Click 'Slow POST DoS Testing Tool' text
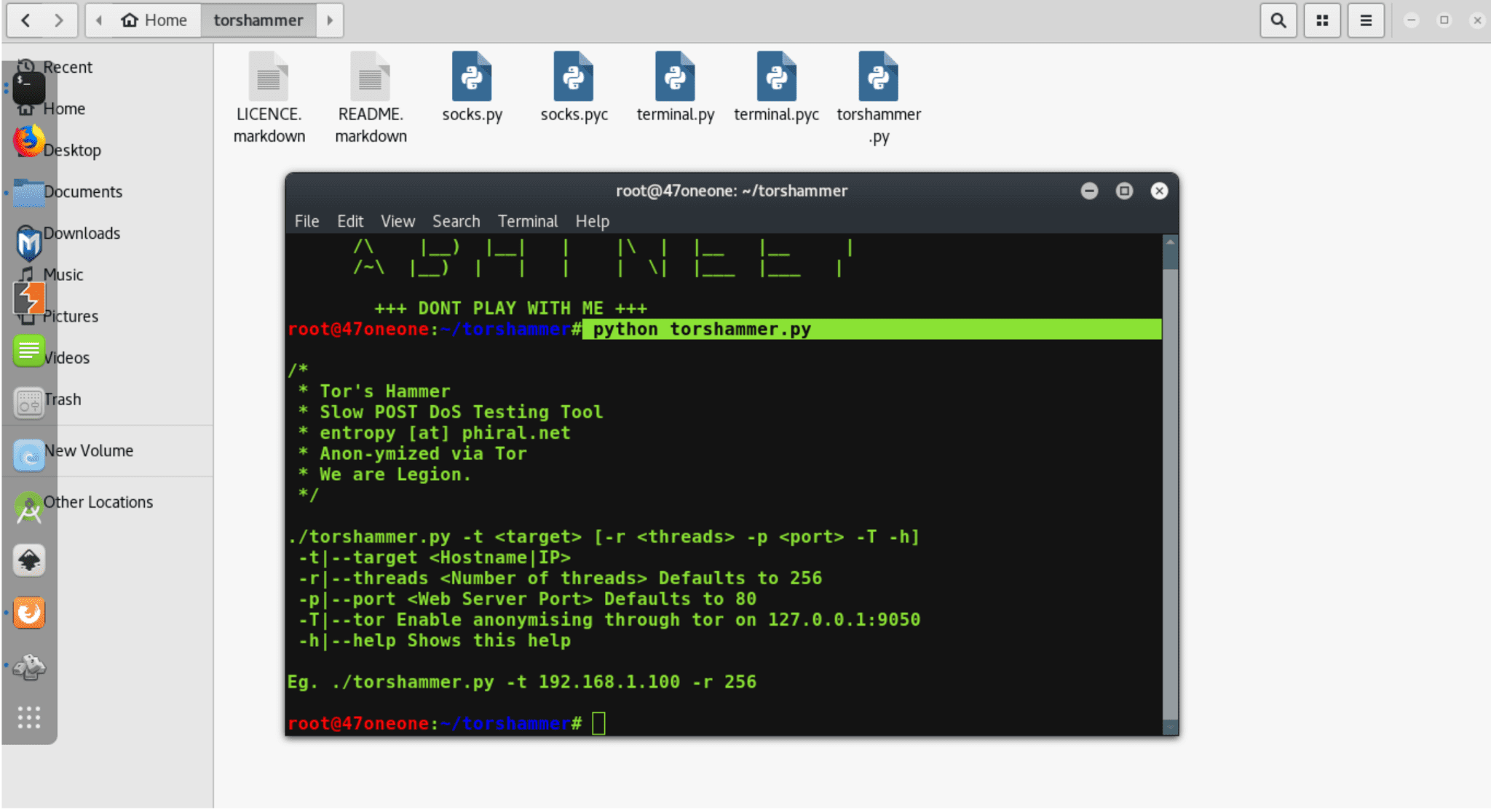Screen dimensions: 1491x812 [461, 412]
